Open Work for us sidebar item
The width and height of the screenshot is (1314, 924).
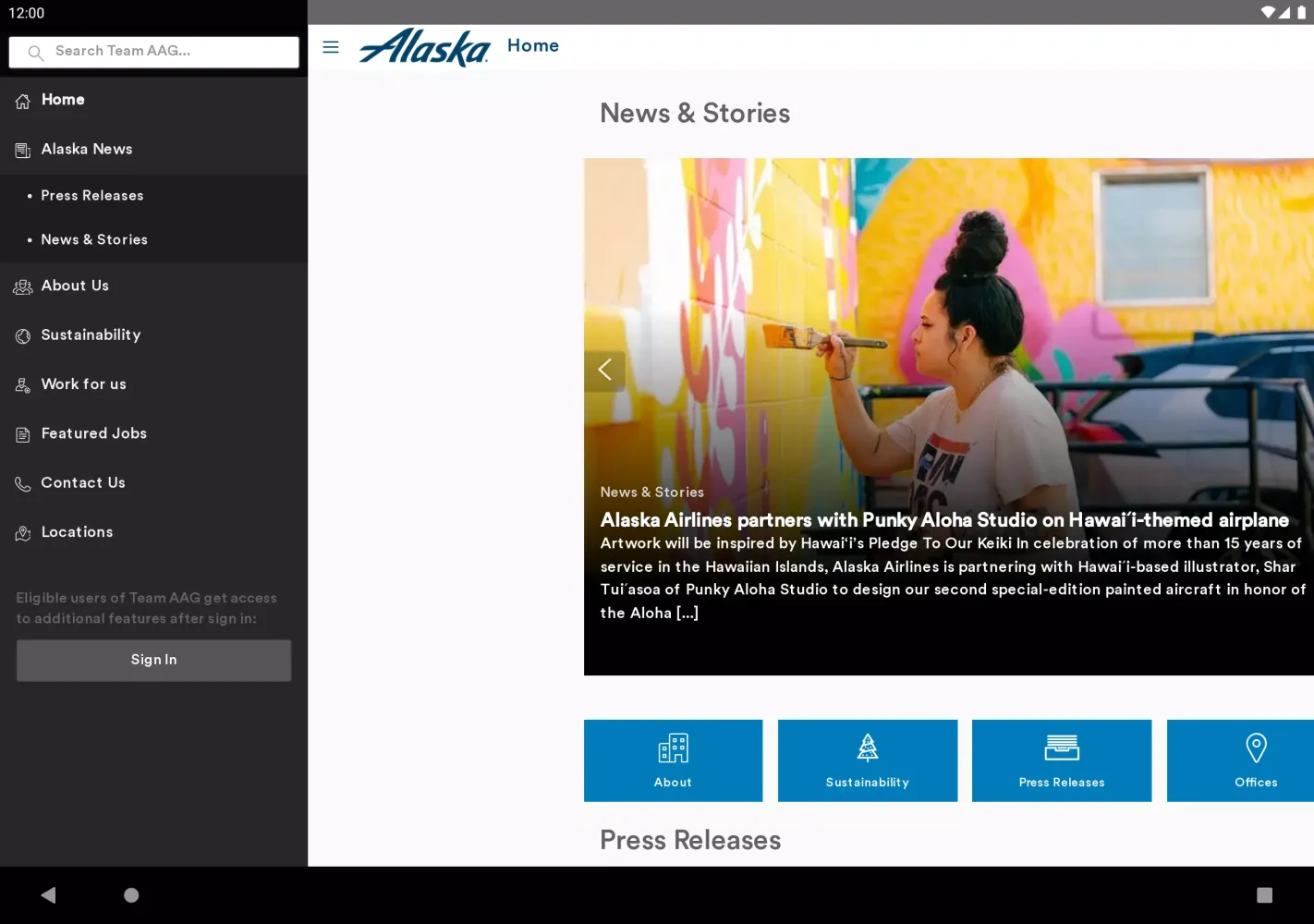point(83,384)
